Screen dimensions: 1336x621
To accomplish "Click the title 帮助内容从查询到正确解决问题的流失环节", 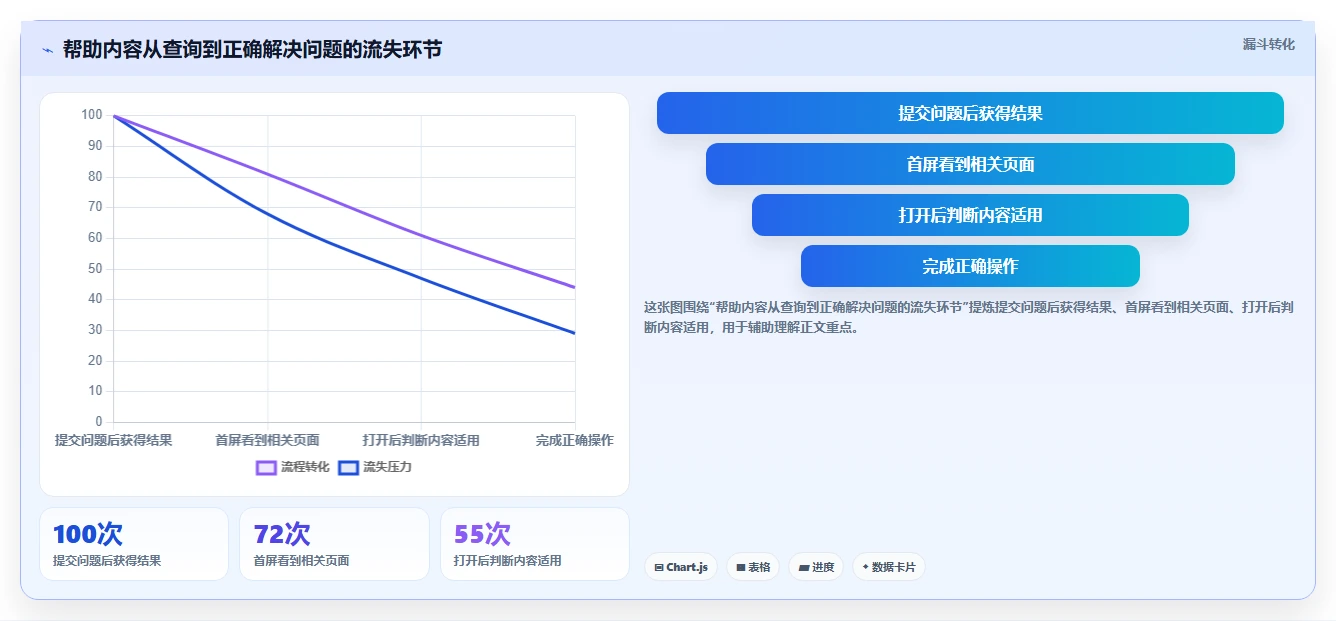I will (x=252, y=50).
